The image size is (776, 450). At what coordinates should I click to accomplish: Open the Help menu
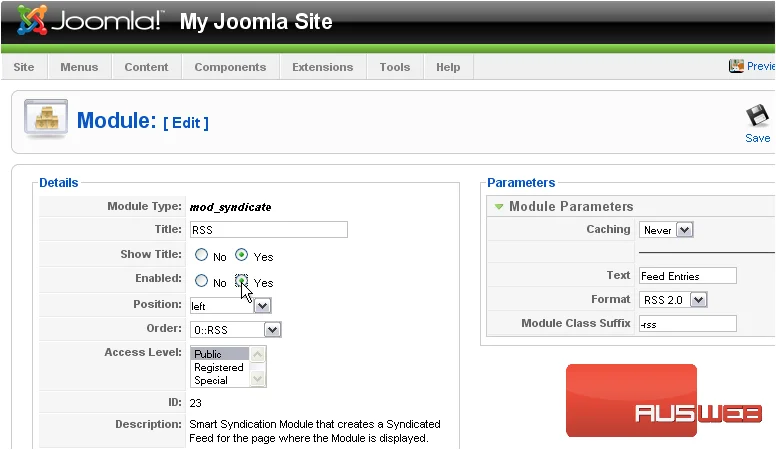[448, 67]
